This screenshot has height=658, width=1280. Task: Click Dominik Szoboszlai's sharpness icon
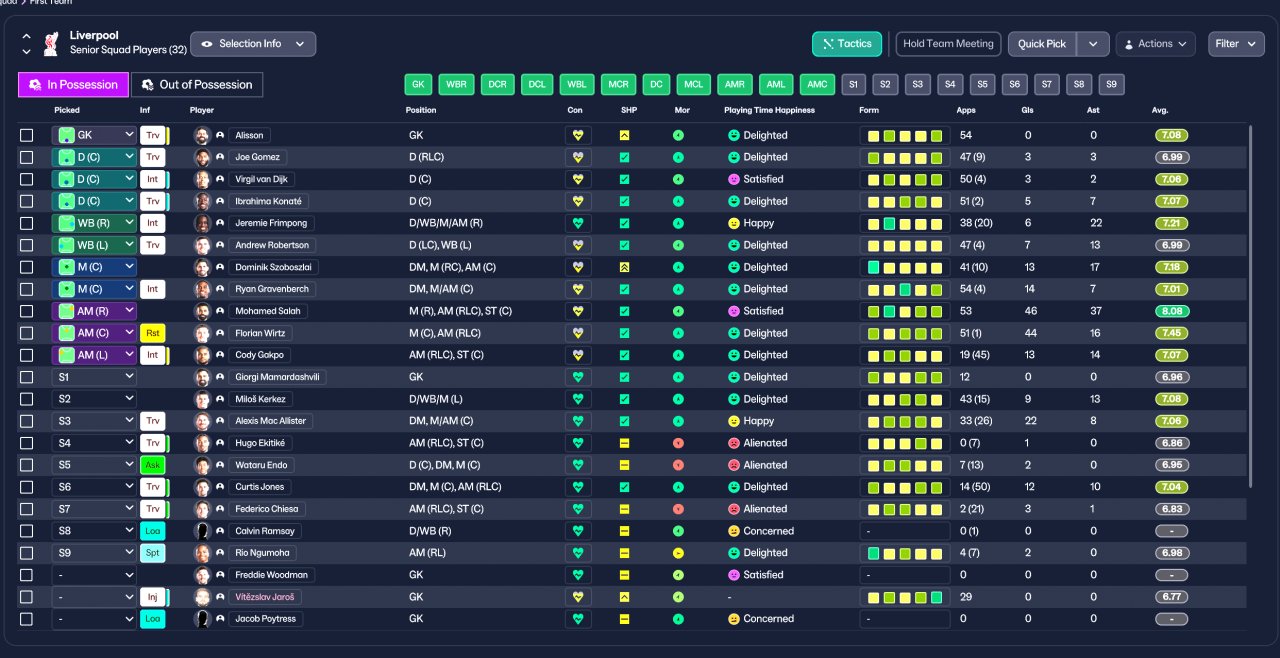[625, 267]
